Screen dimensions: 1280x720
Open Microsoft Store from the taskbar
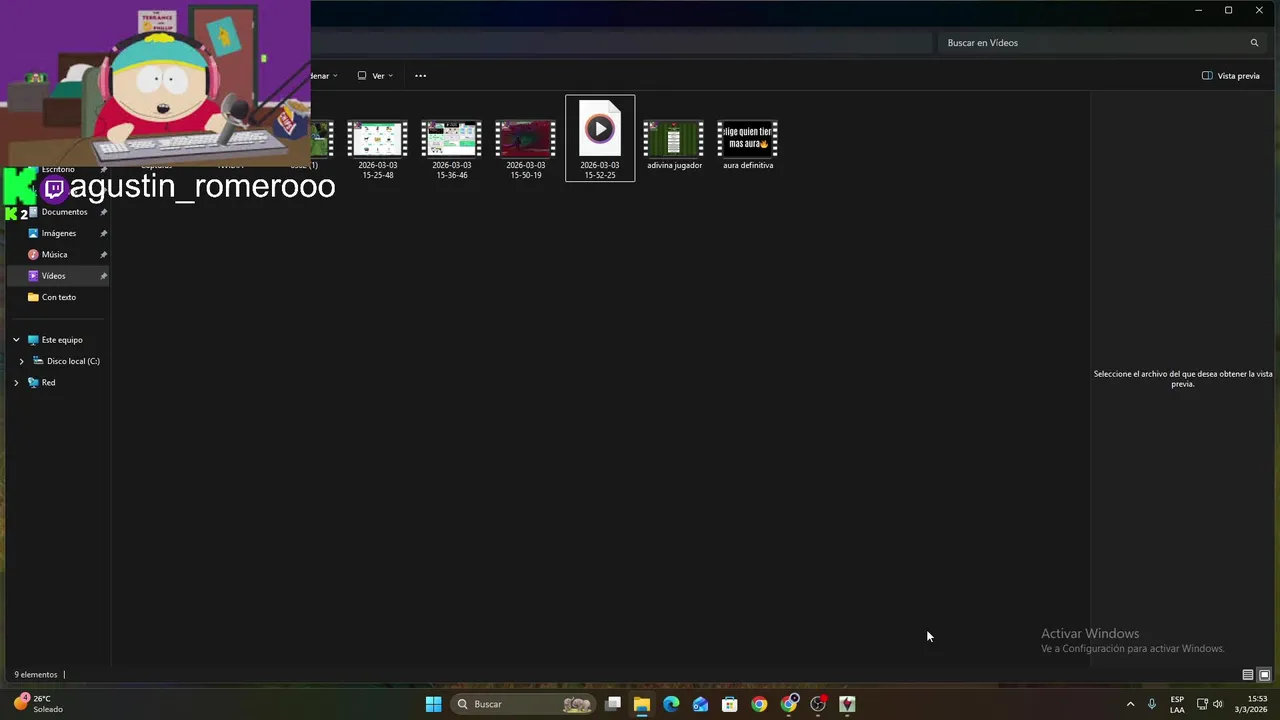tap(730, 704)
